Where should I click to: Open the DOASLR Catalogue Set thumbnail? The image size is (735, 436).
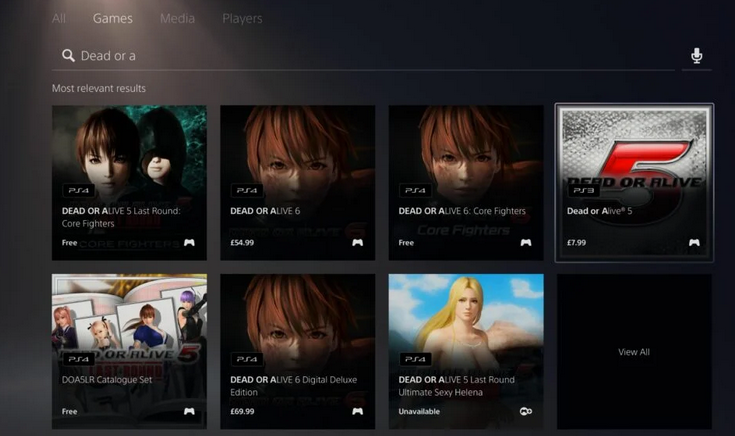click(129, 351)
